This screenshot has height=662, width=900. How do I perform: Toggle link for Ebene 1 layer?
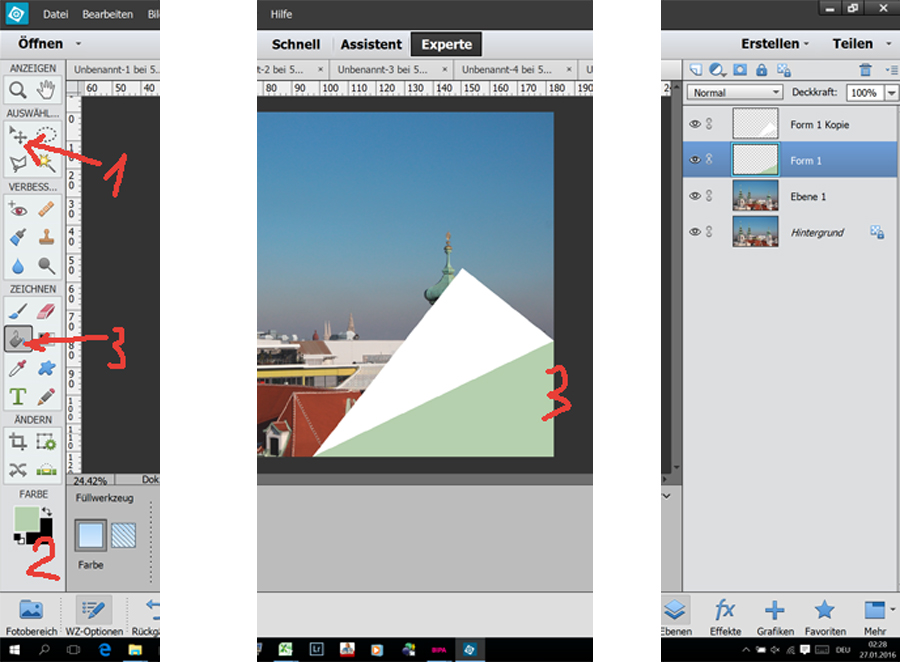point(709,196)
